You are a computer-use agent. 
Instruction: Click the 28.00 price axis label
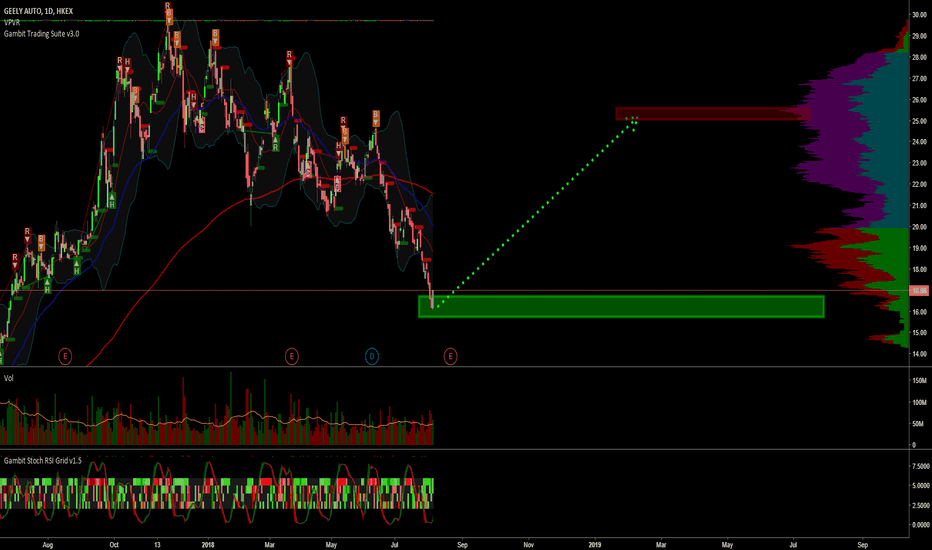[x=919, y=58]
